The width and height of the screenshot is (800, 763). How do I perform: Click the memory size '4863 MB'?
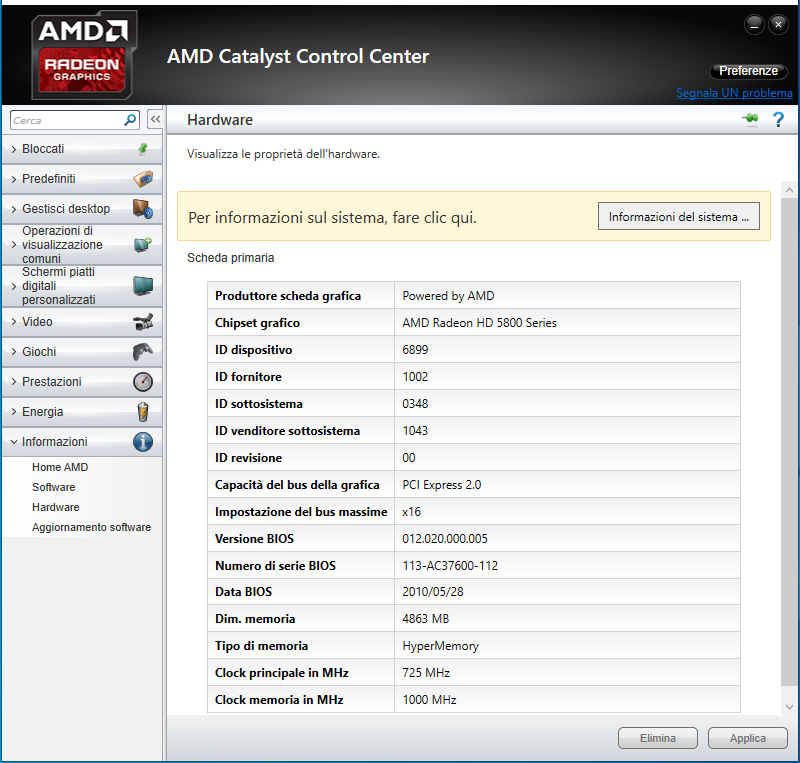click(426, 619)
